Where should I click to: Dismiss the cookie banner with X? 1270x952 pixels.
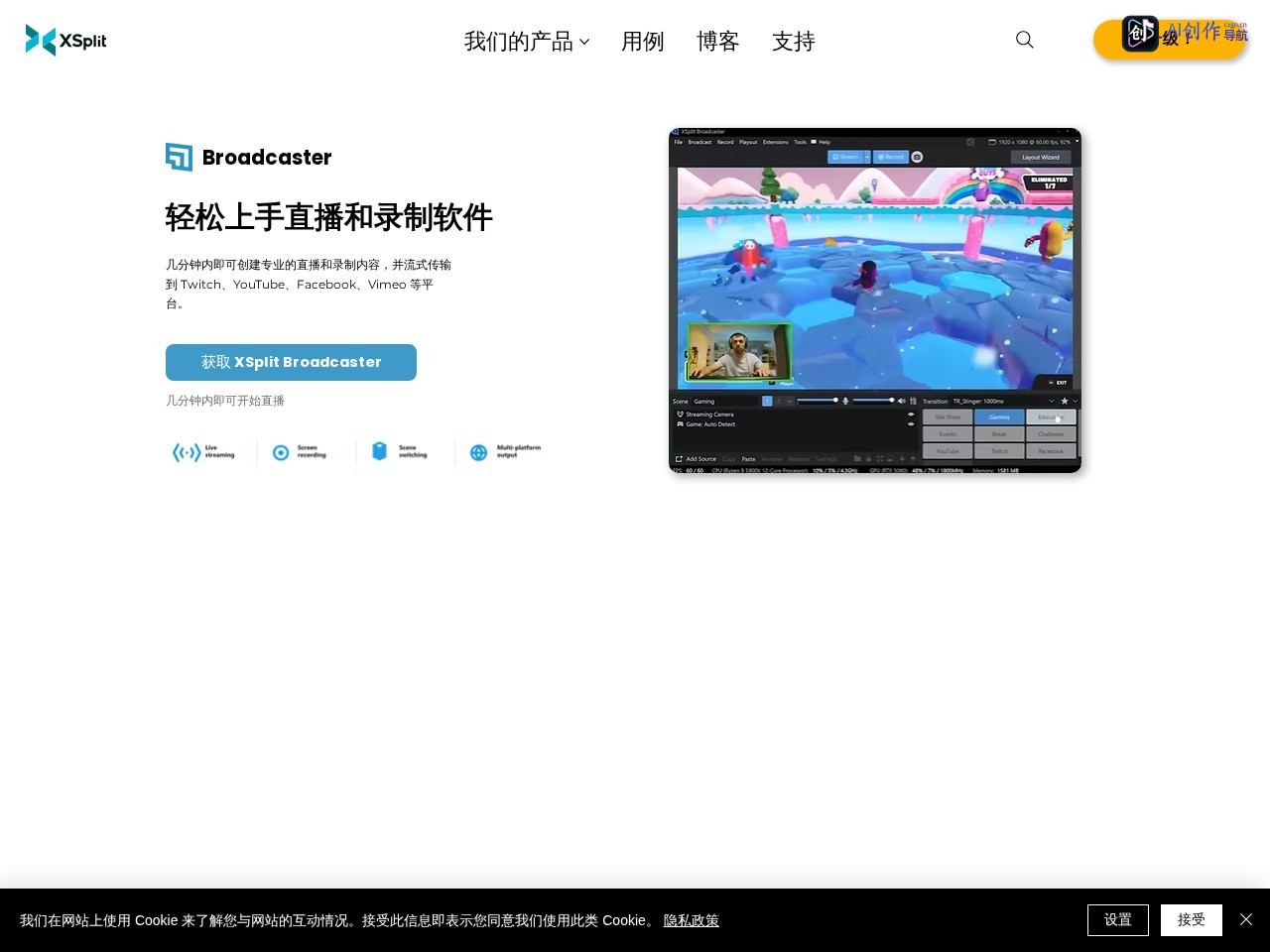pyautogui.click(x=1246, y=919)
